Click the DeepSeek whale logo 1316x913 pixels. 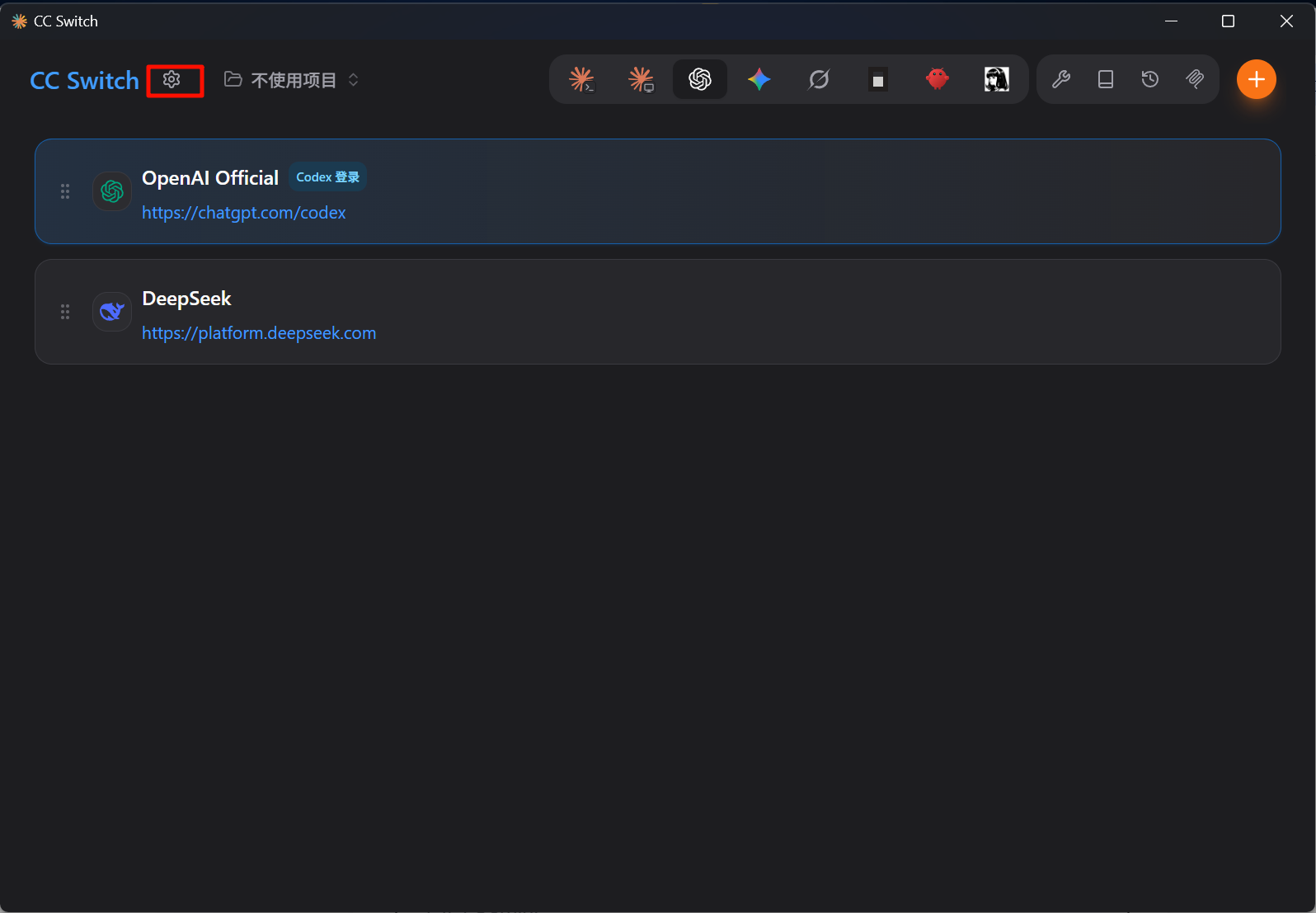(x=112, y=312)
